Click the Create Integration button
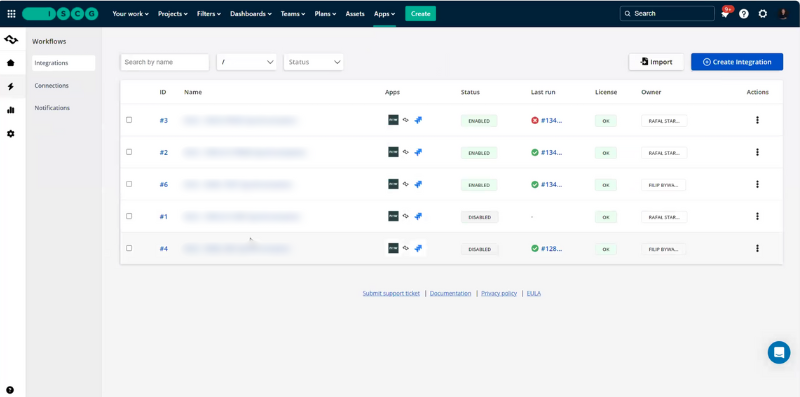 point(737,62)
